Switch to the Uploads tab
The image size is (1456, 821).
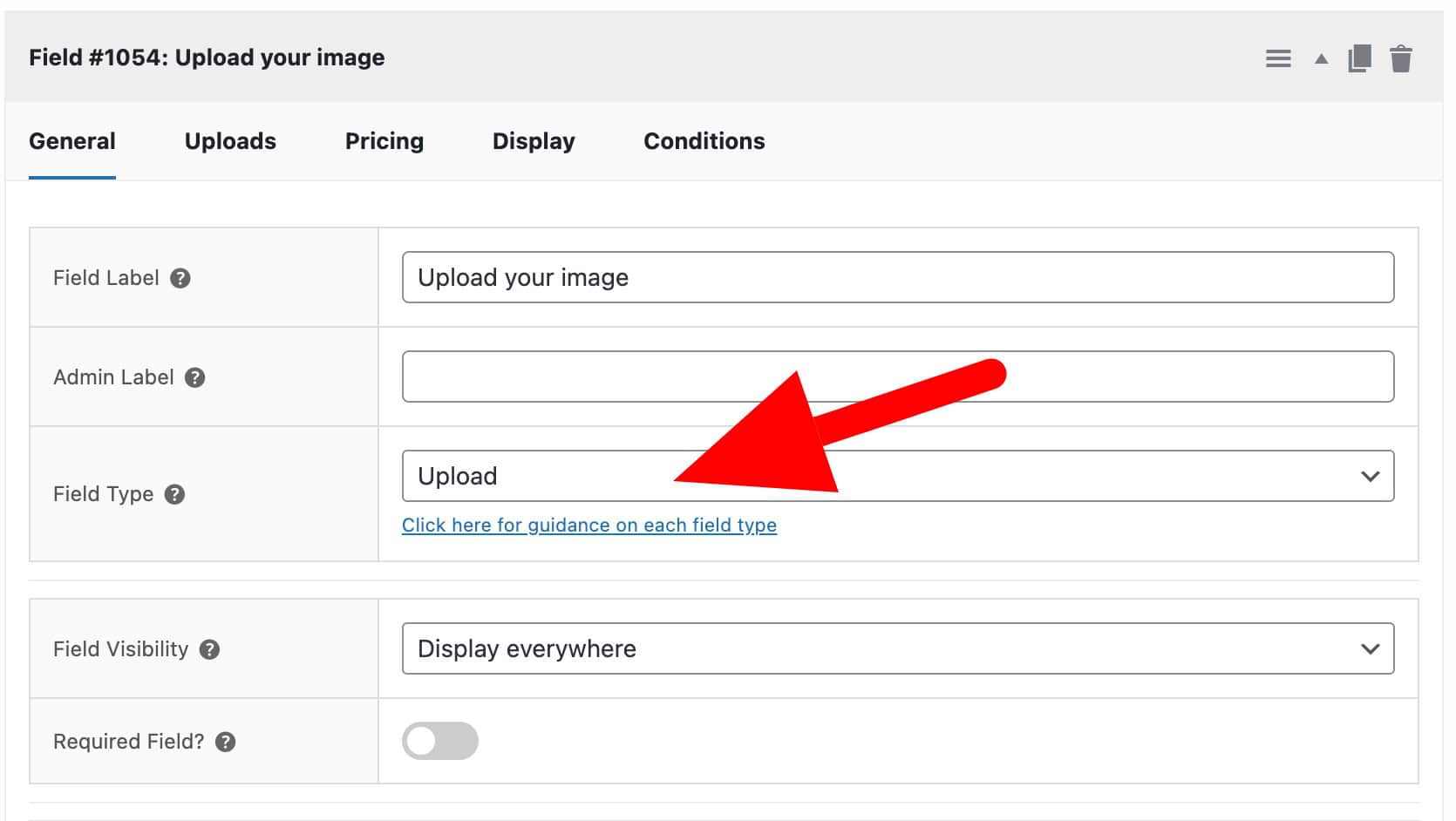pyautogui.click(x=229, y=141)
